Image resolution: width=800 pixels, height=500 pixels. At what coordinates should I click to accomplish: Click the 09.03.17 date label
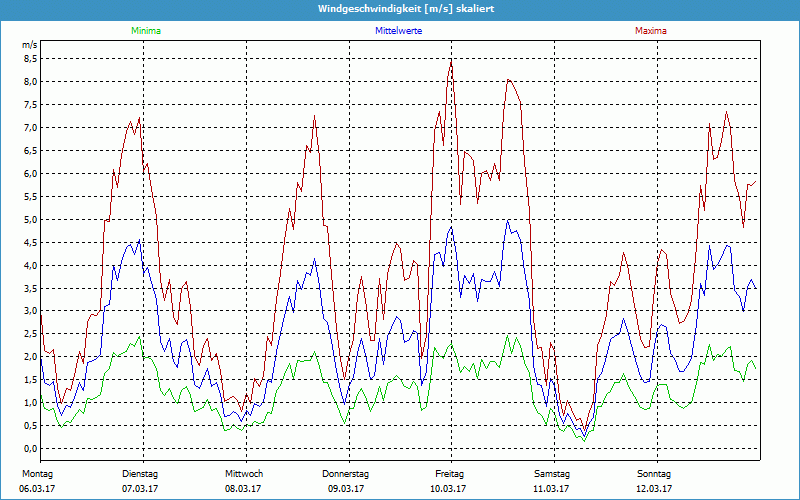pos(346,489)
